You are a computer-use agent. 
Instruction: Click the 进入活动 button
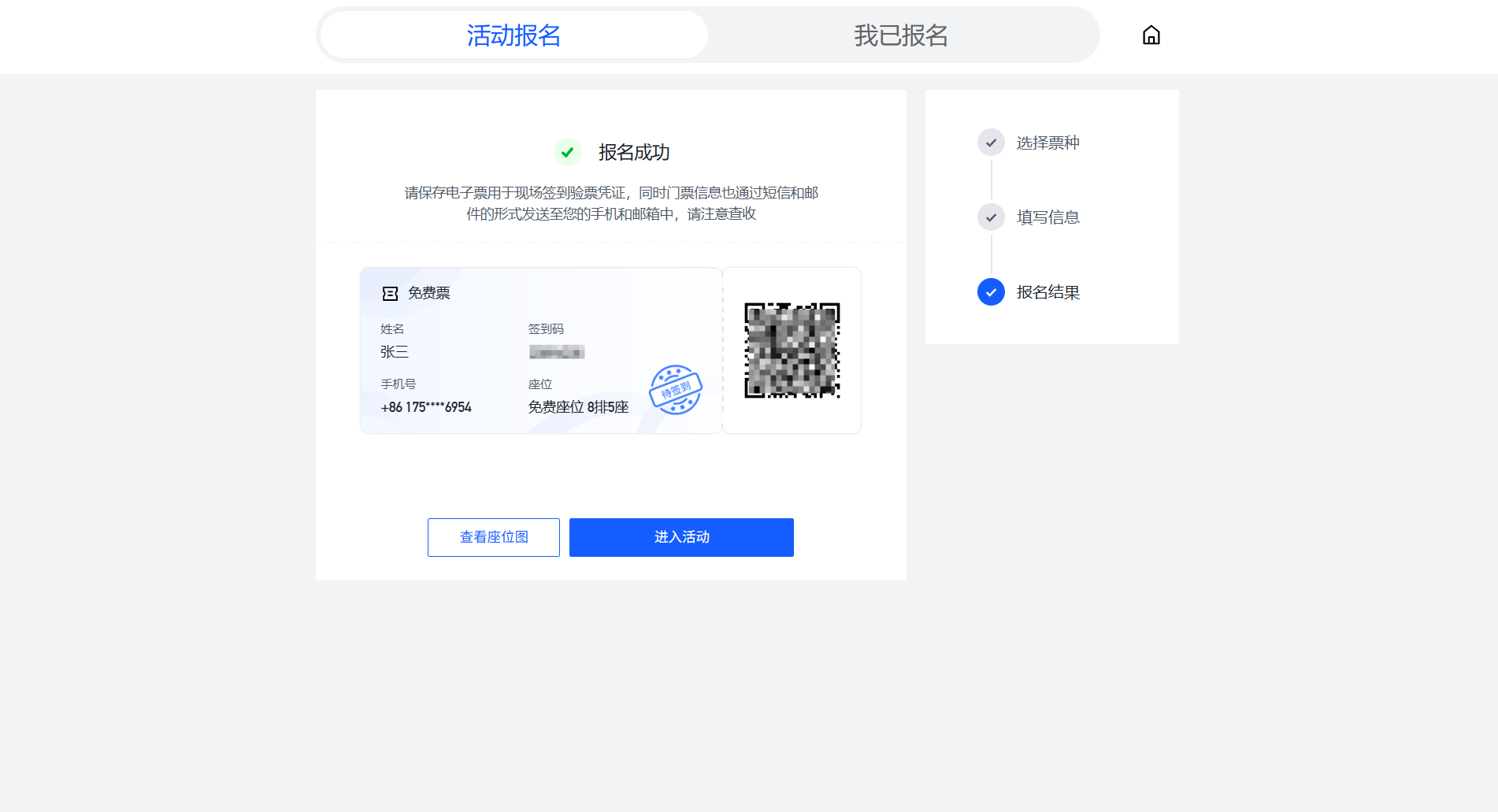[x=681, y=537]
